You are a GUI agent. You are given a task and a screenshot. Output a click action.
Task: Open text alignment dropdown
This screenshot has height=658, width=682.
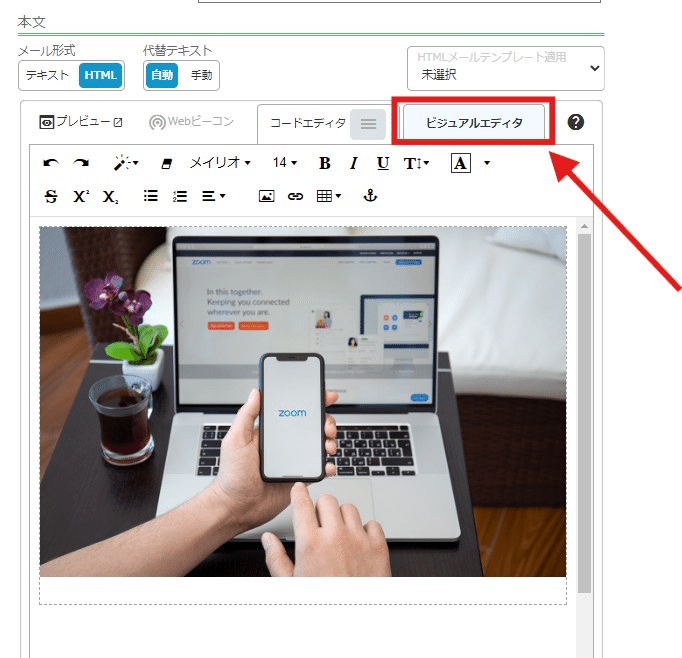click(x=214, y=196)
